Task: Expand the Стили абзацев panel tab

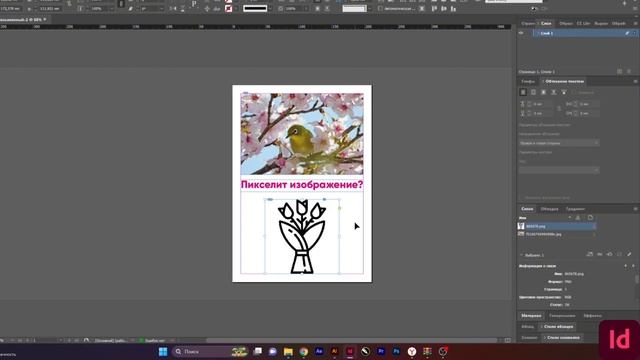Action: pos(558,327)
